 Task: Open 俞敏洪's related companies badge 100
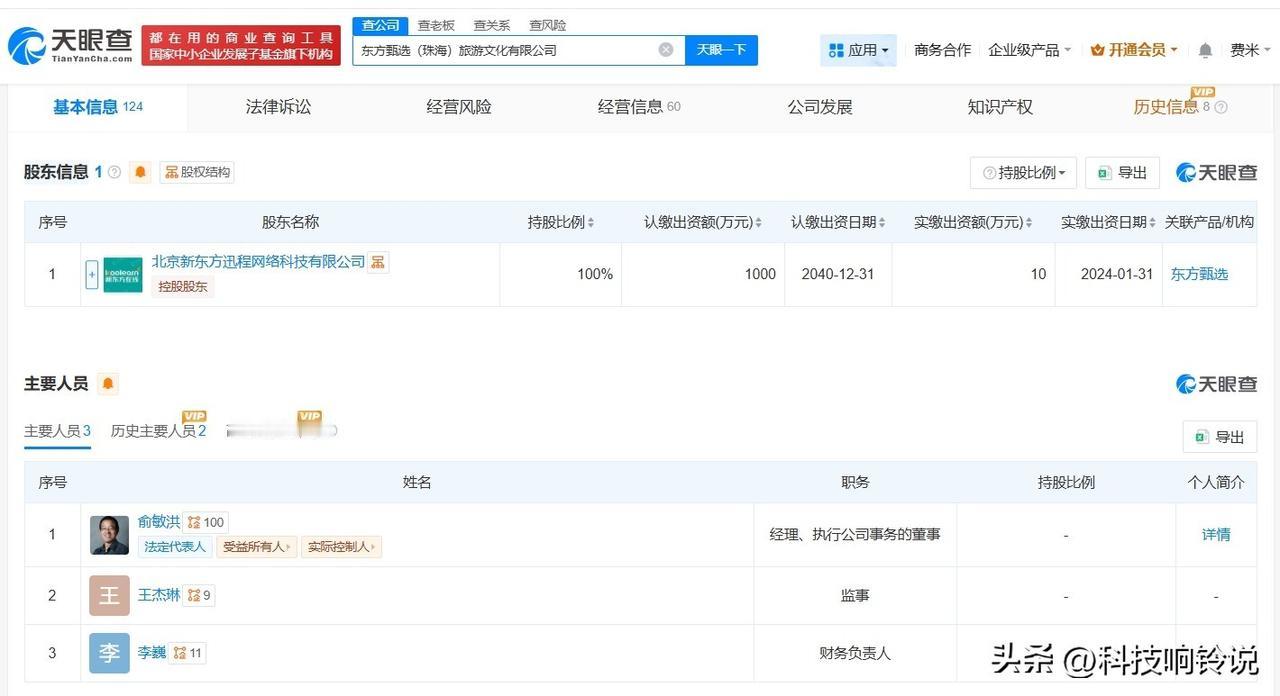tap(206, 522)
